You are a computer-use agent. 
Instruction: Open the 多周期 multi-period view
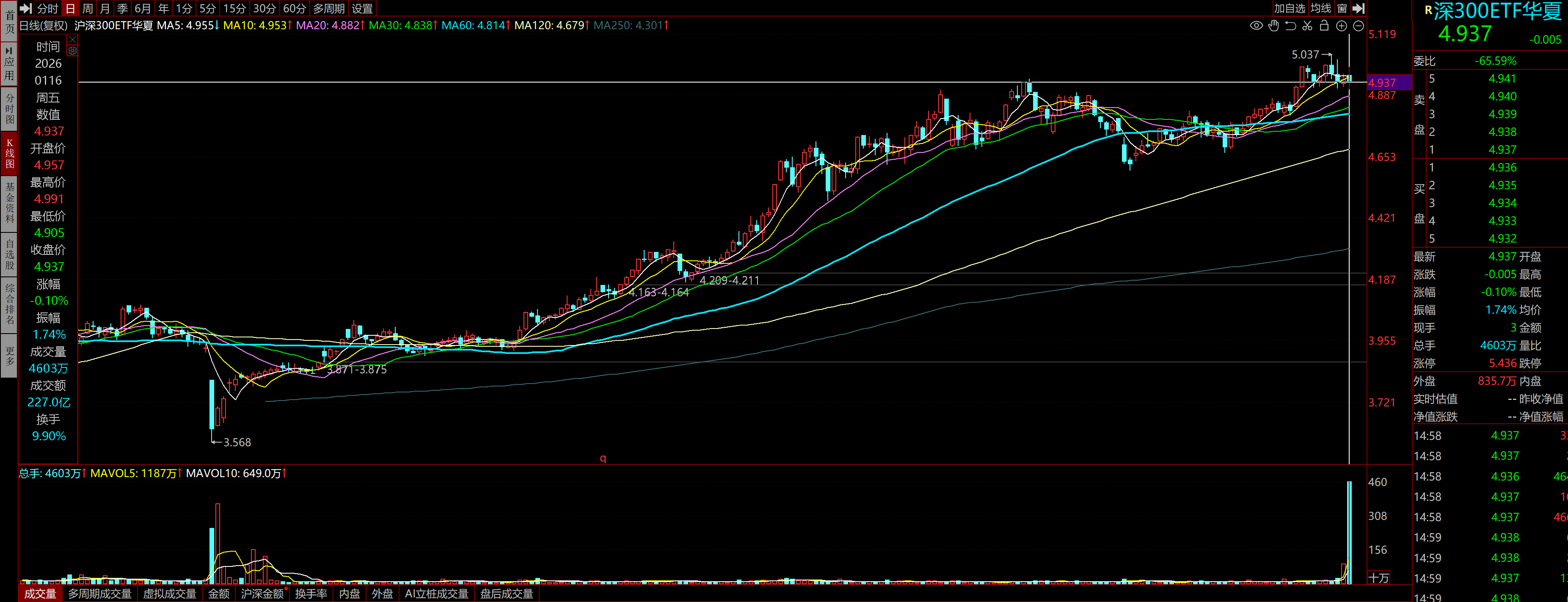[329, 8]
